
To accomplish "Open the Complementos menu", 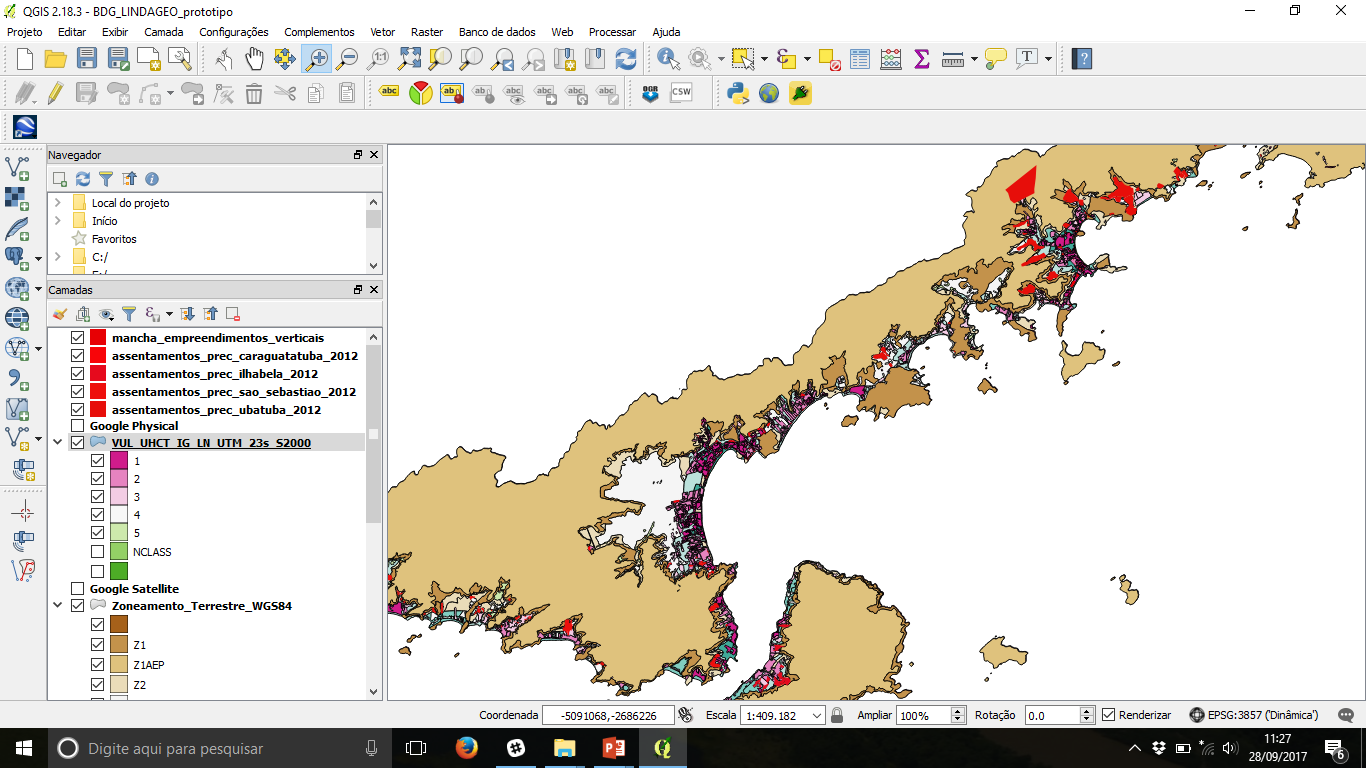I will [x=319, y=32].
